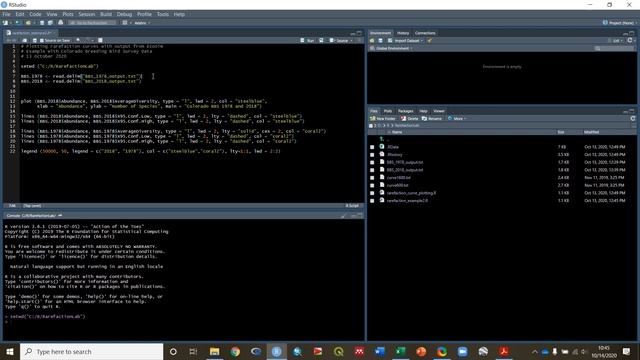The height and width of the screenshot is (360, 640).
Task: Open the Session menu
Action: point(87,14)
